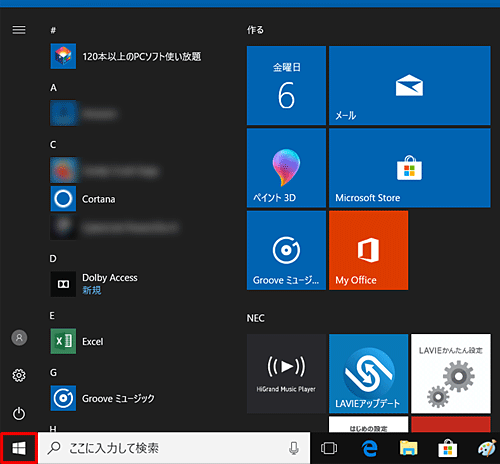Open Settings gear in Start sidebar
This screenshot has height=464, width=500.
(x=19, y=375)
